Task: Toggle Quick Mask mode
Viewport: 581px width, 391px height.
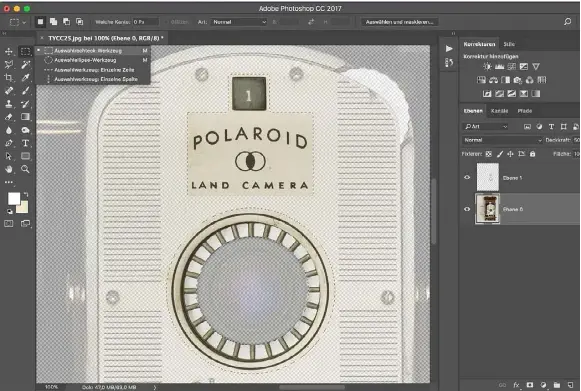Action: click(x=9, y=223)
